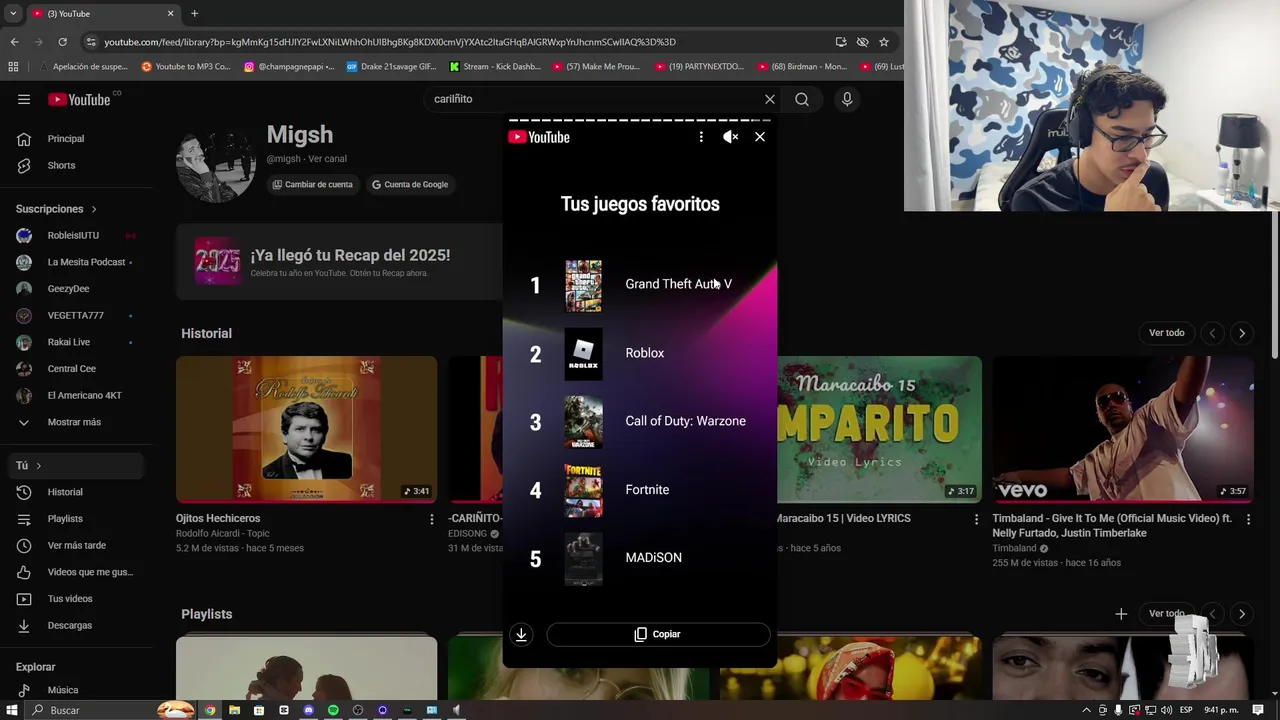Click the Cambiar de cuenta button

tap(312, 184)
